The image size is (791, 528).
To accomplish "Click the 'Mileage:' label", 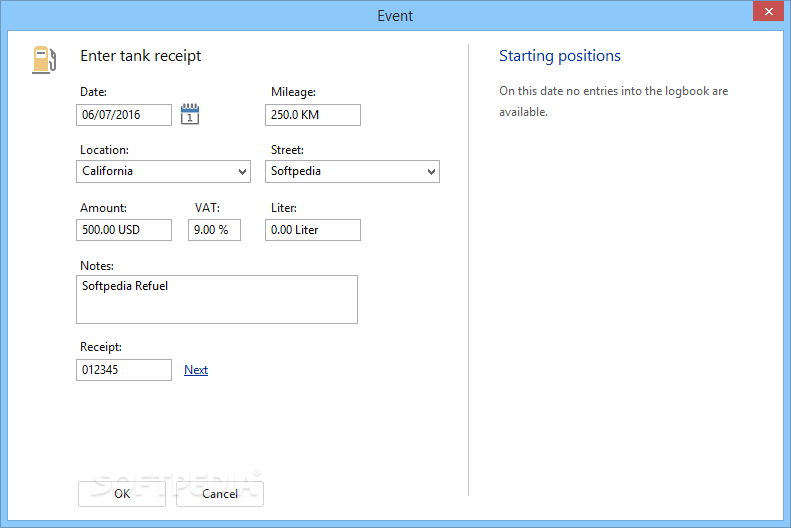I will coord(293,92).
